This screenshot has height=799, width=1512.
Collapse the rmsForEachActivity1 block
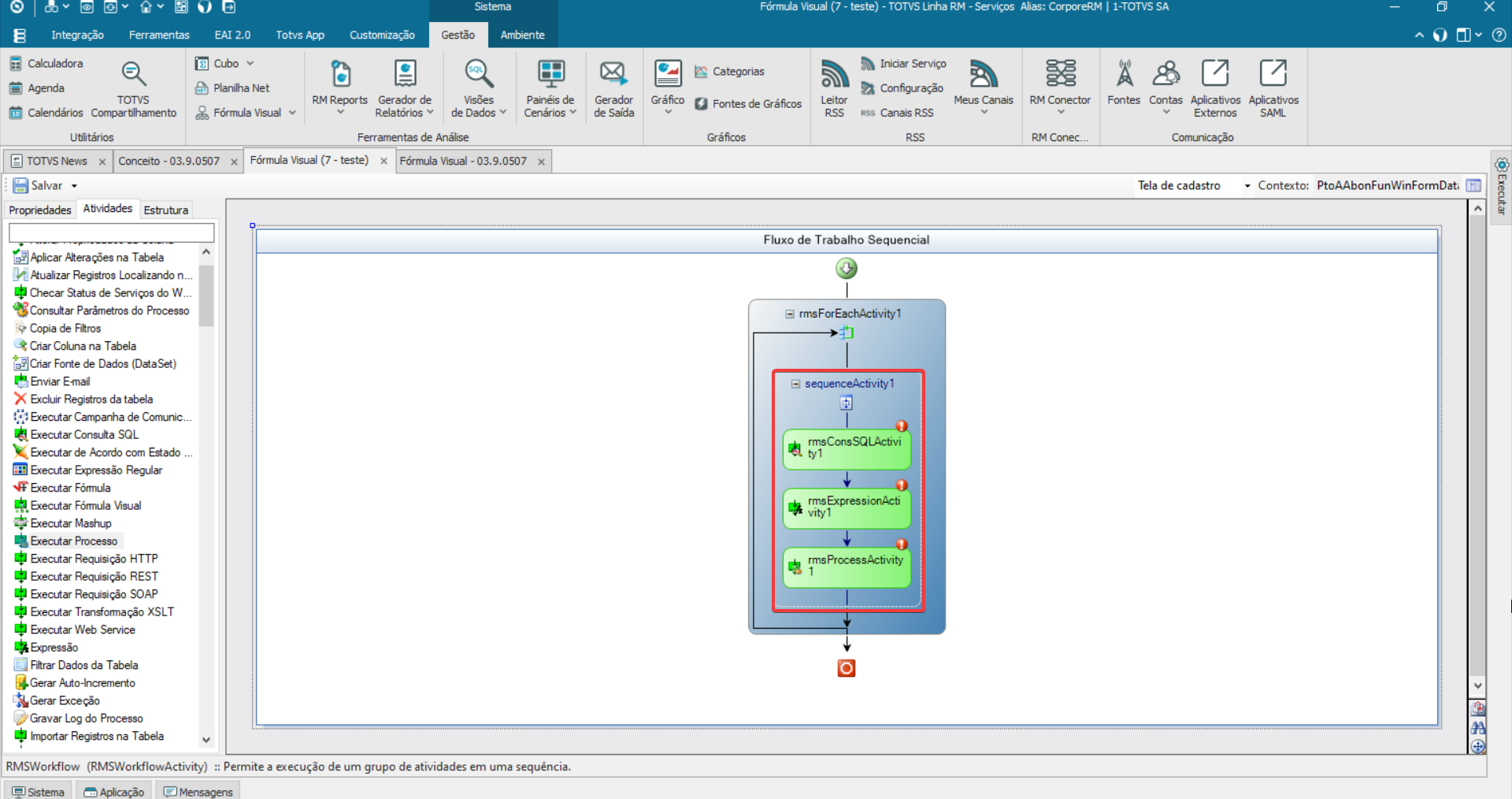(789, 314)
